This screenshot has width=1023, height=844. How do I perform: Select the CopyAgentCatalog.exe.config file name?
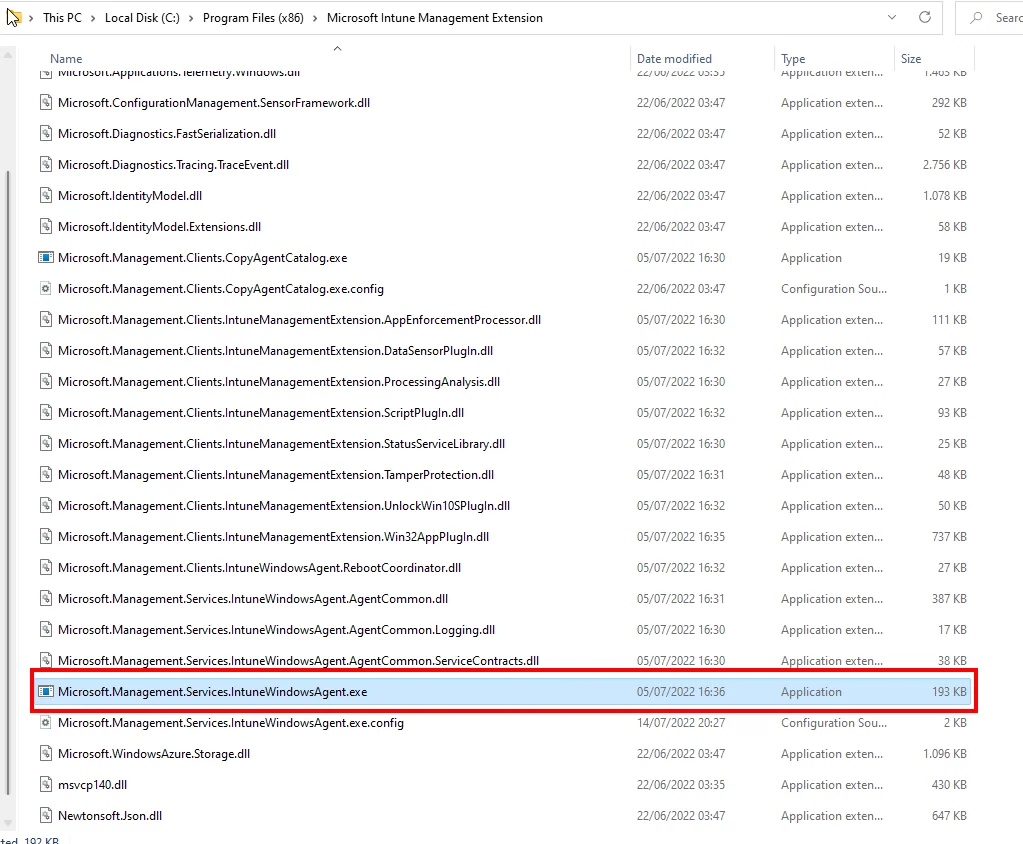coord(221,288)
